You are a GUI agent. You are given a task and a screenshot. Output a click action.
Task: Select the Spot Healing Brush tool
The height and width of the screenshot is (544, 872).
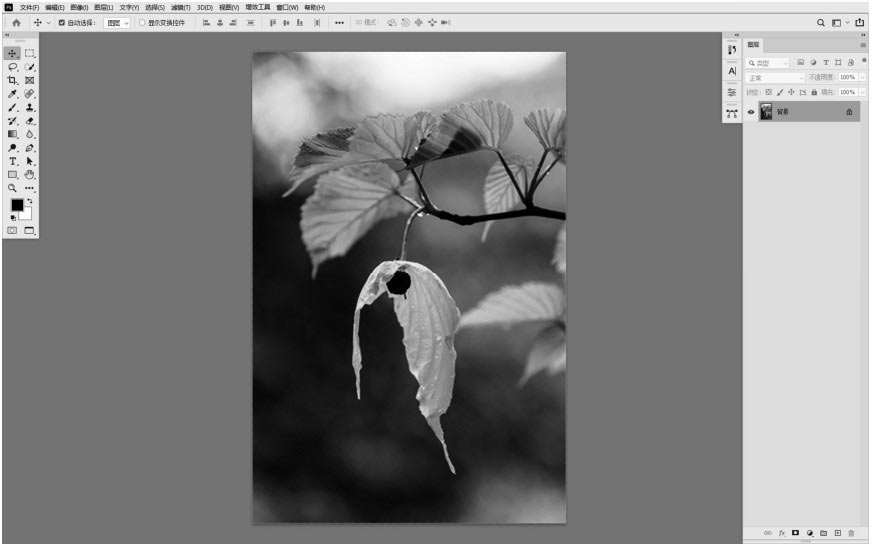click(x=29, y=93)
